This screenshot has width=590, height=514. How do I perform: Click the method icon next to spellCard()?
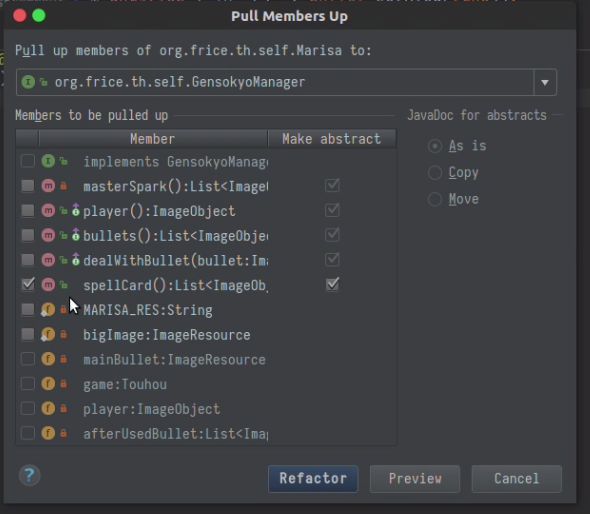(48, 285)
